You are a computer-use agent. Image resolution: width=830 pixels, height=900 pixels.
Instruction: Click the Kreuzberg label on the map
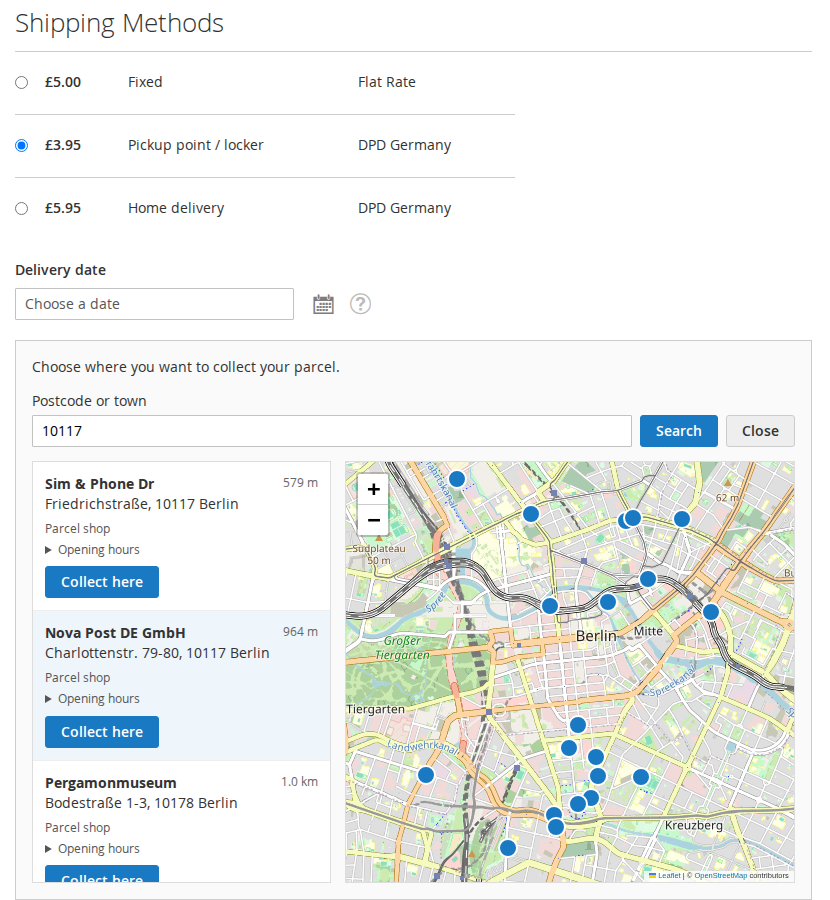(x=693, y=825)
